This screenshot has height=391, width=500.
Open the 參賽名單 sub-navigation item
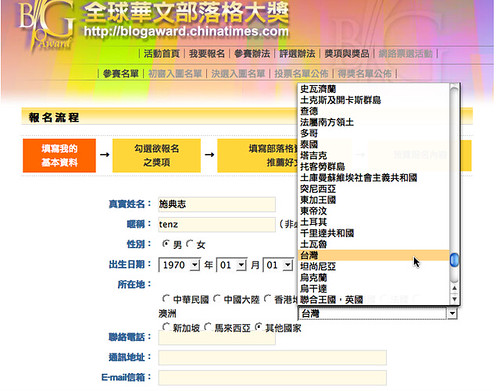tap(121, 74)
